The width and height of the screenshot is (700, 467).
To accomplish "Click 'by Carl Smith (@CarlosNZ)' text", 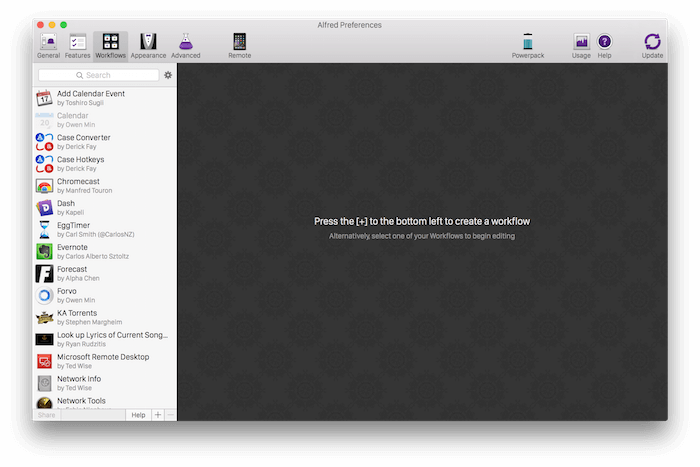I will click(x=96, y=234).
